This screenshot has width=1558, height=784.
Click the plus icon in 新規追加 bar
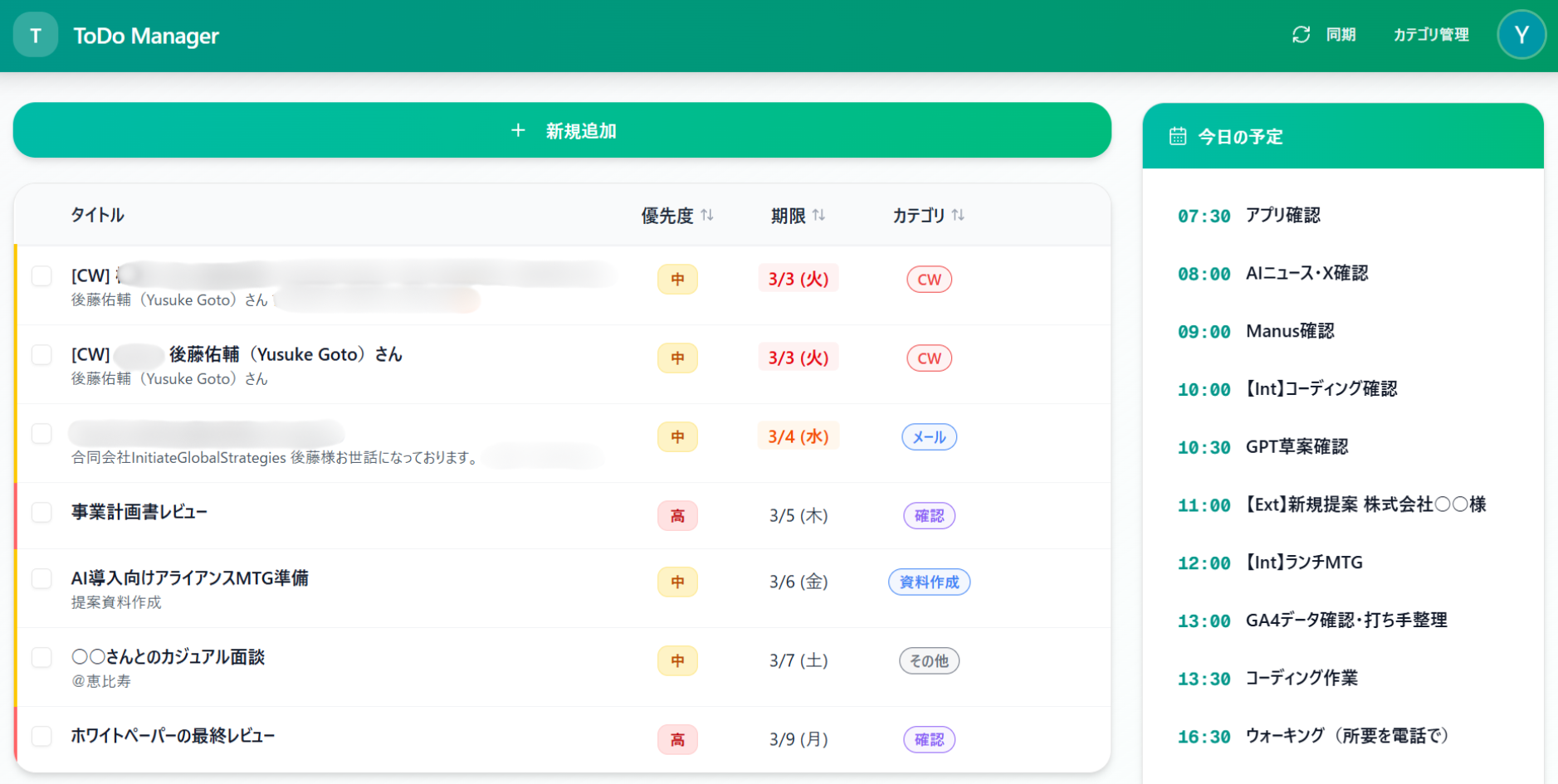pos(518,130)
